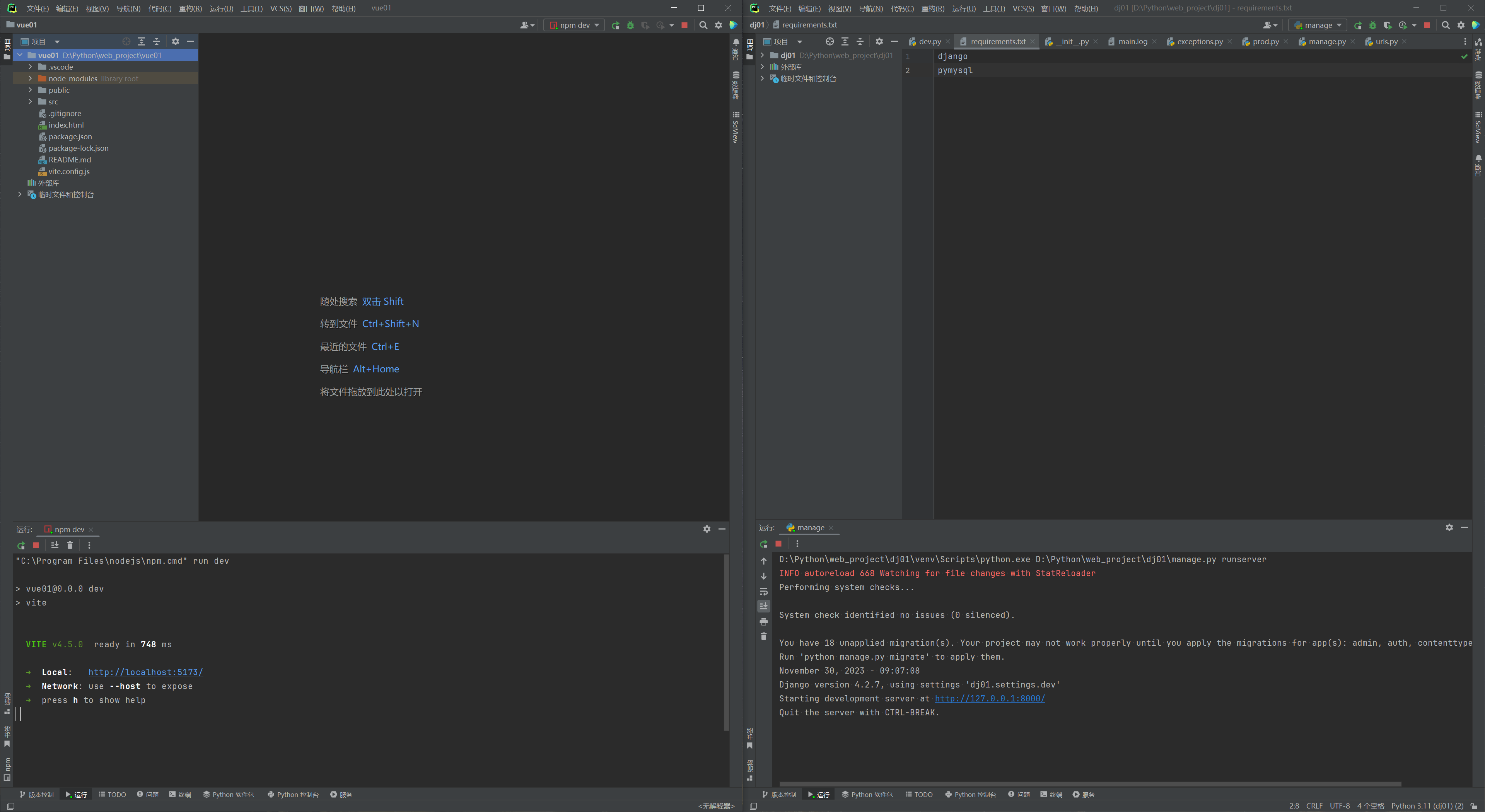Open Search Everywhere magnifier in the right window

click(x=1446, y=26)
